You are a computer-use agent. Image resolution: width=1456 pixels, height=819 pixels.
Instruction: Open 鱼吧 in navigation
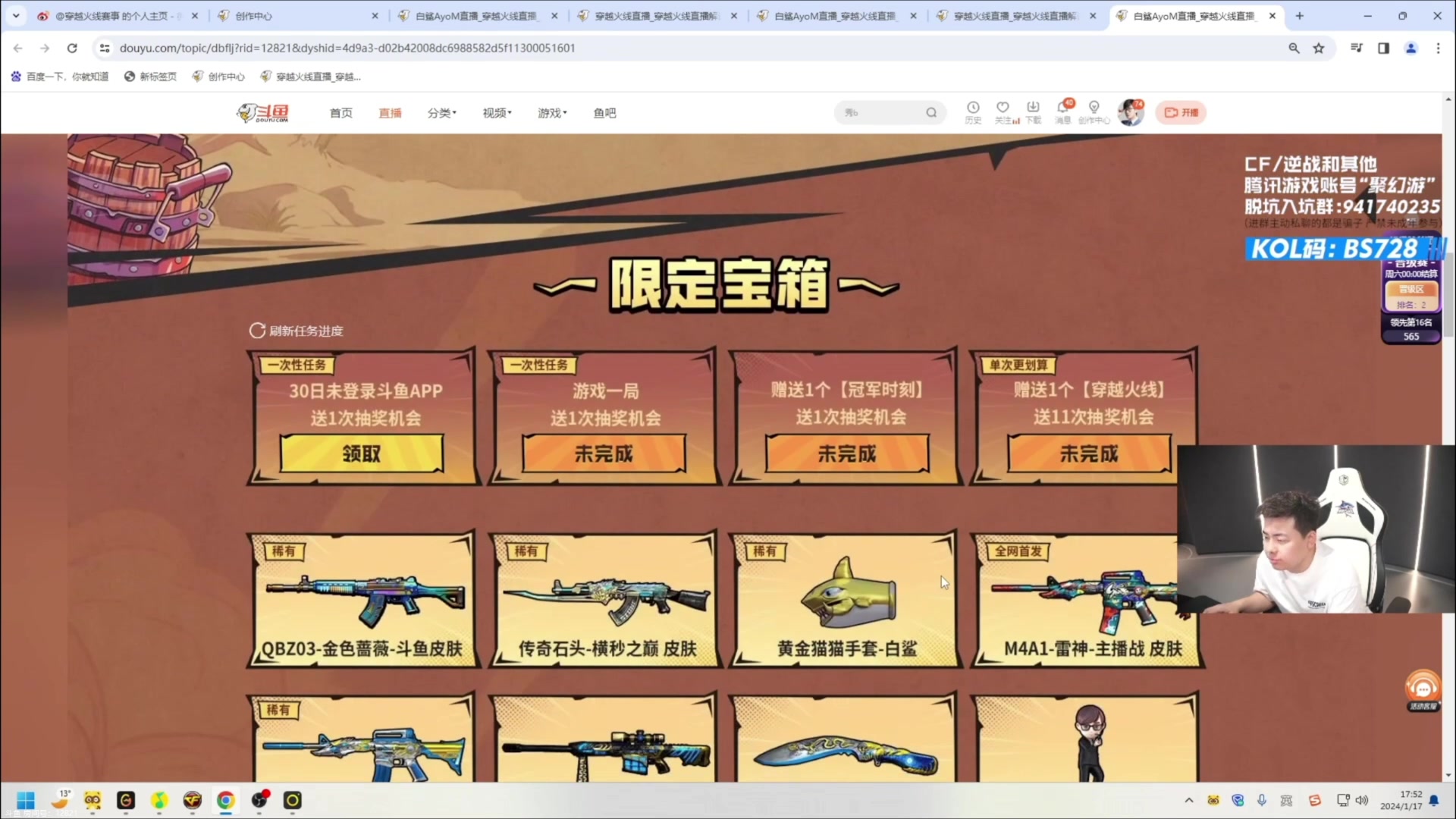click(x=604, y=113)
